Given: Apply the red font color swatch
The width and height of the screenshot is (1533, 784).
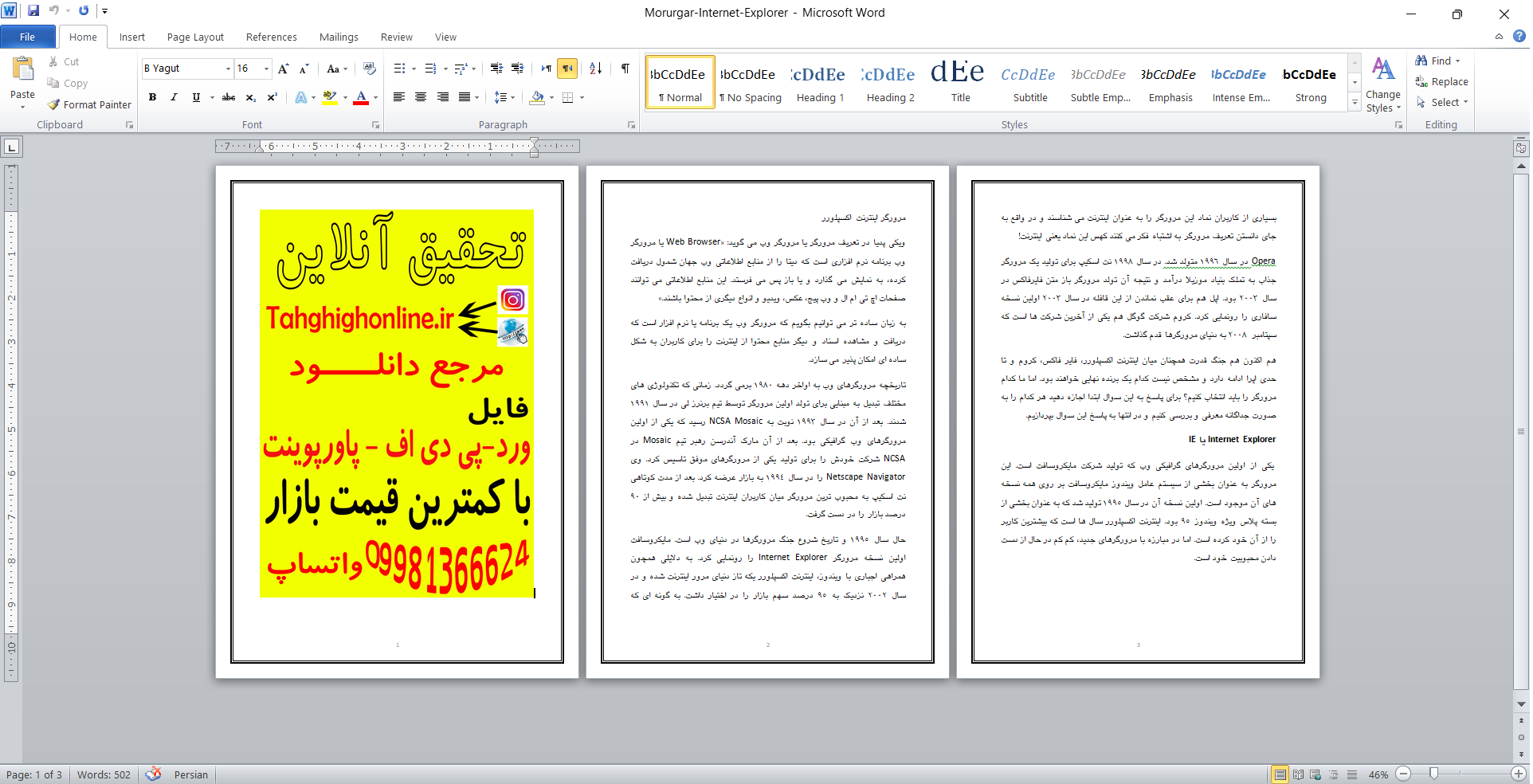Looking at the screenshot, I should click(x=361, y=97).
